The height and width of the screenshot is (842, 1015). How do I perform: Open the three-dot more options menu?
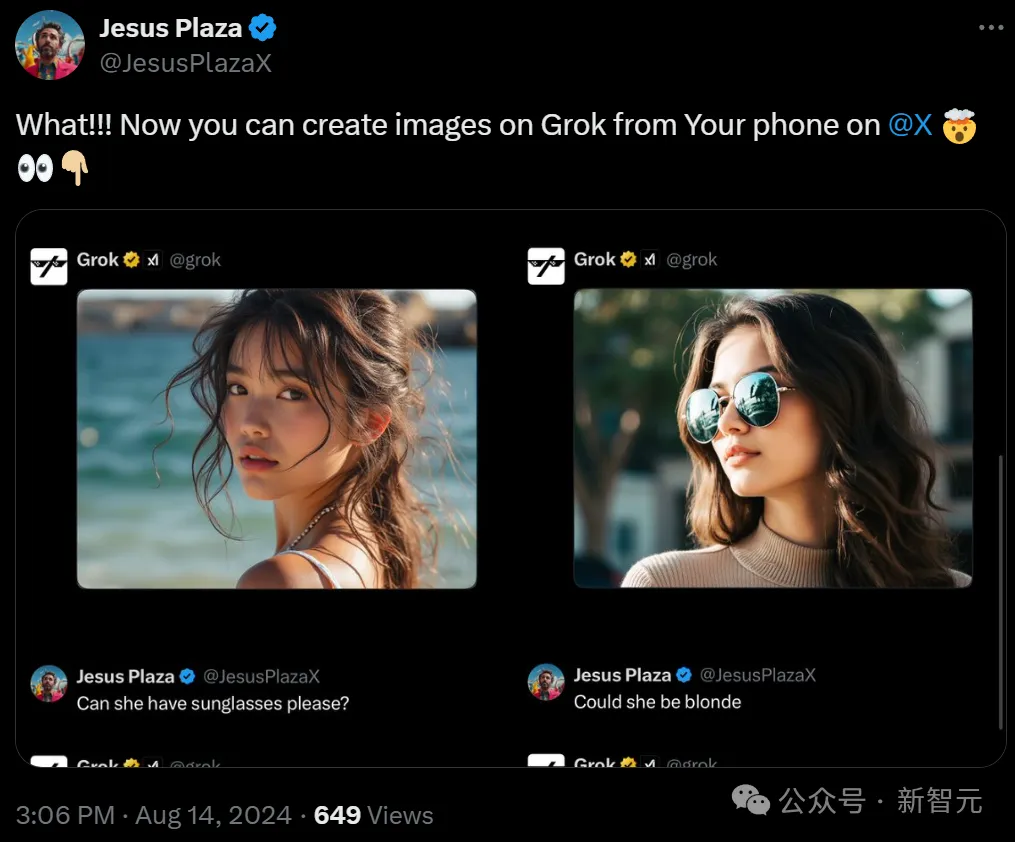[x=990, y=28]
